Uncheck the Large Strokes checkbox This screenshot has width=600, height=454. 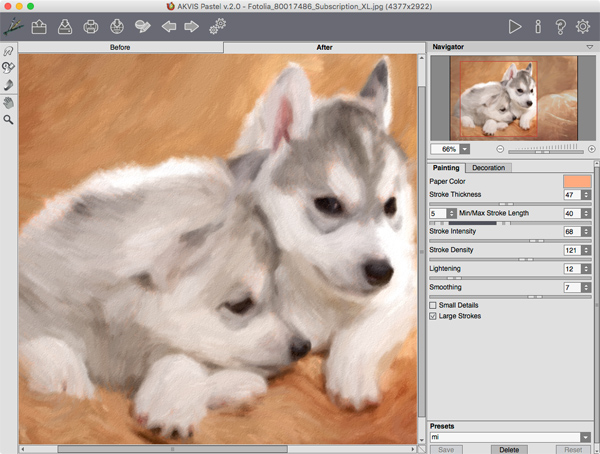tap(433, 316)
